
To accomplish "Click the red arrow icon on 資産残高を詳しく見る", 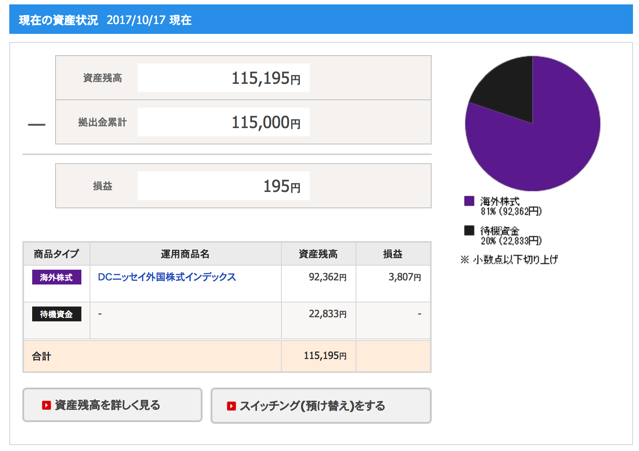I will click(x=46, y=405).
